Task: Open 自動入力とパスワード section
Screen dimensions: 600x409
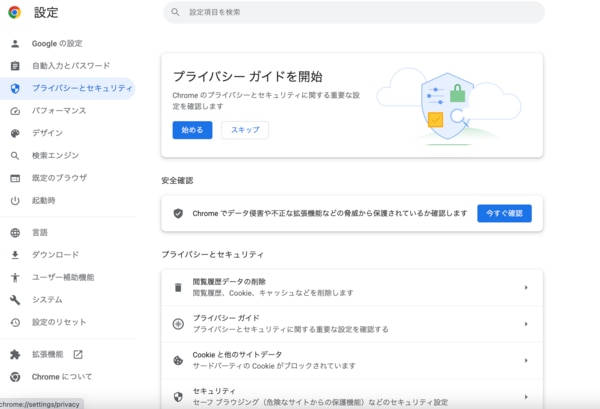Action: pyautogui.click(x=71, y=66)
